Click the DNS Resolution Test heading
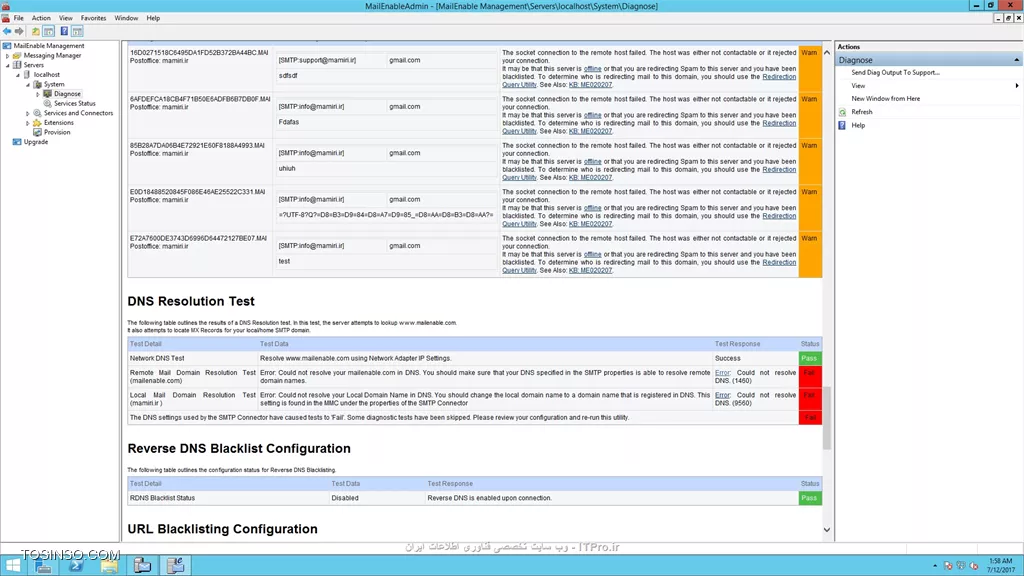 [x=191, y=301]
